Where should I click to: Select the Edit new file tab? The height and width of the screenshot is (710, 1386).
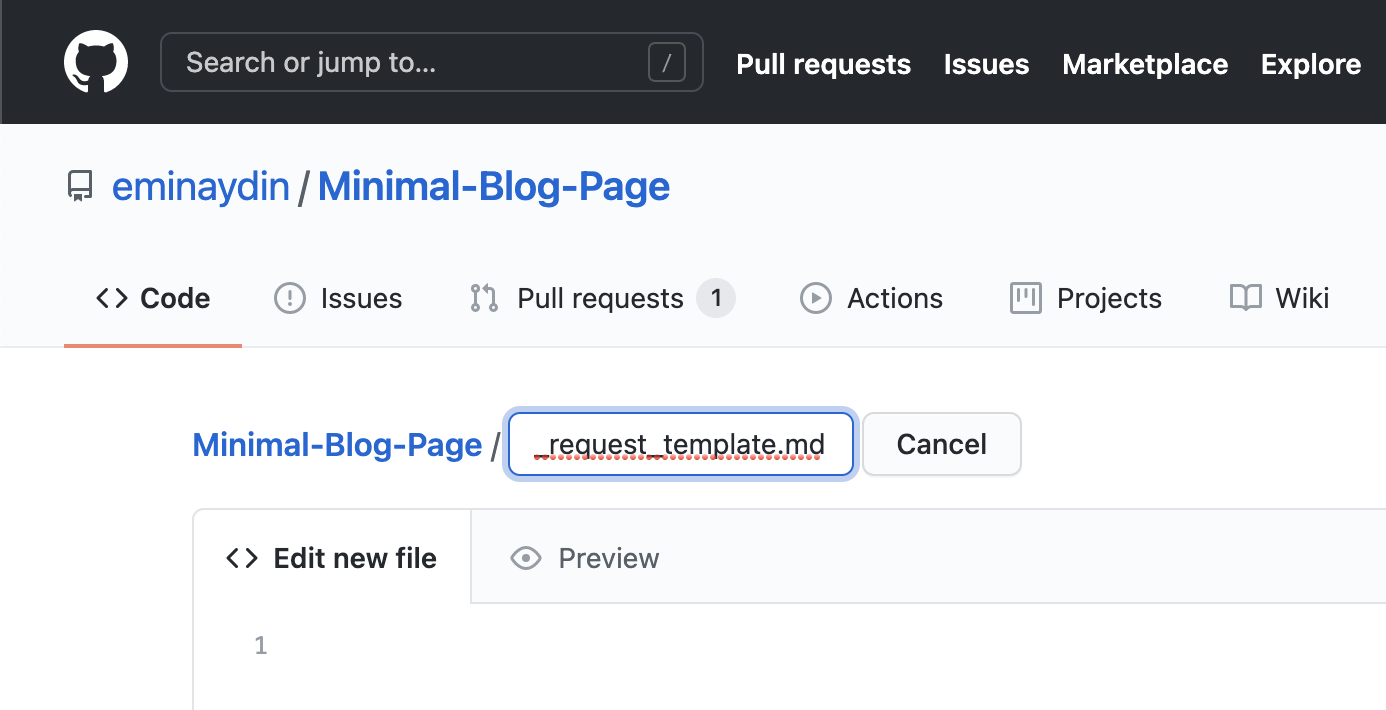coord(332,557)
